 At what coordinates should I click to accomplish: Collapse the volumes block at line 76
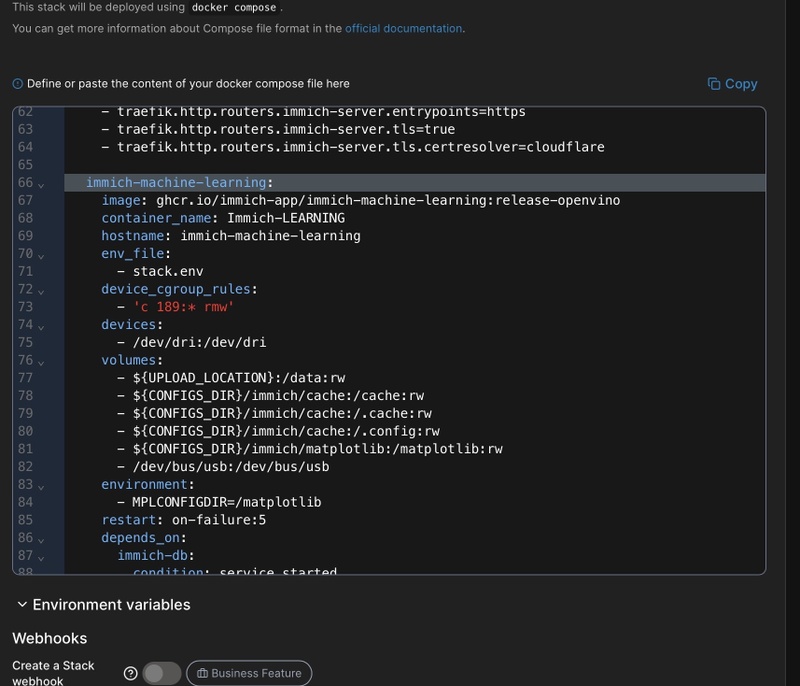coord(41,361)
